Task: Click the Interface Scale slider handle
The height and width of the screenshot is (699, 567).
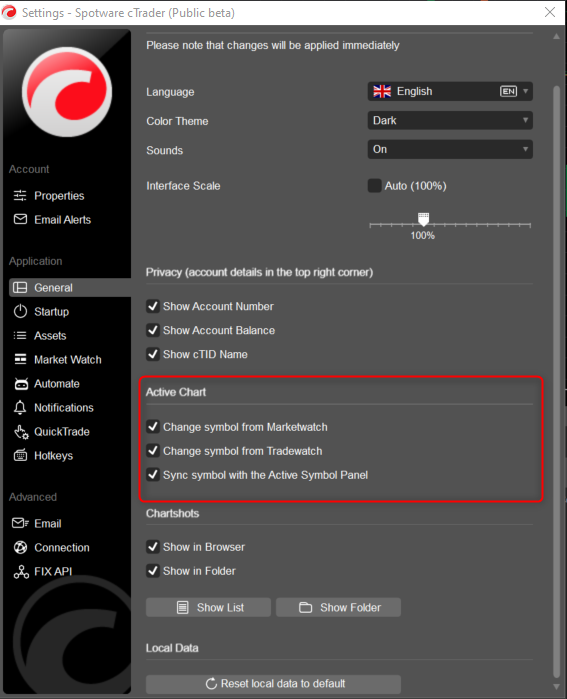Action: [423, 219]
